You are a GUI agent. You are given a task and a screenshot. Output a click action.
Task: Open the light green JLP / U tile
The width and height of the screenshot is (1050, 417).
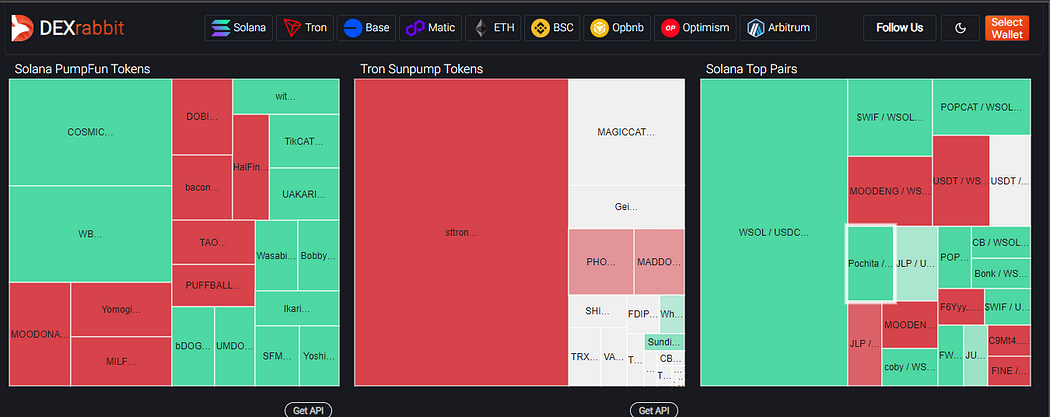click(x=916, y=263)
